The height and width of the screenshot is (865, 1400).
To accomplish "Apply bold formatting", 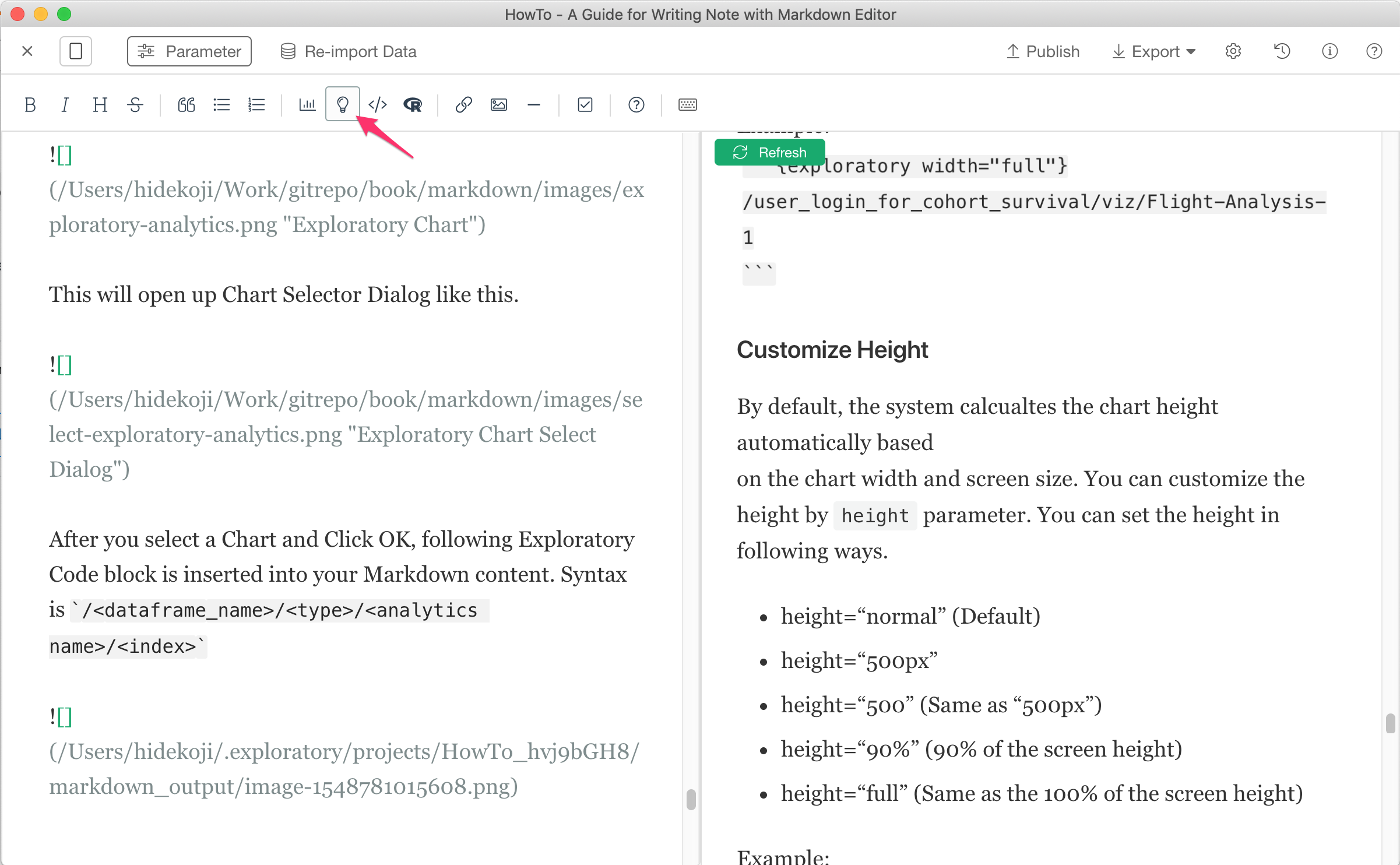I will 30,105.
